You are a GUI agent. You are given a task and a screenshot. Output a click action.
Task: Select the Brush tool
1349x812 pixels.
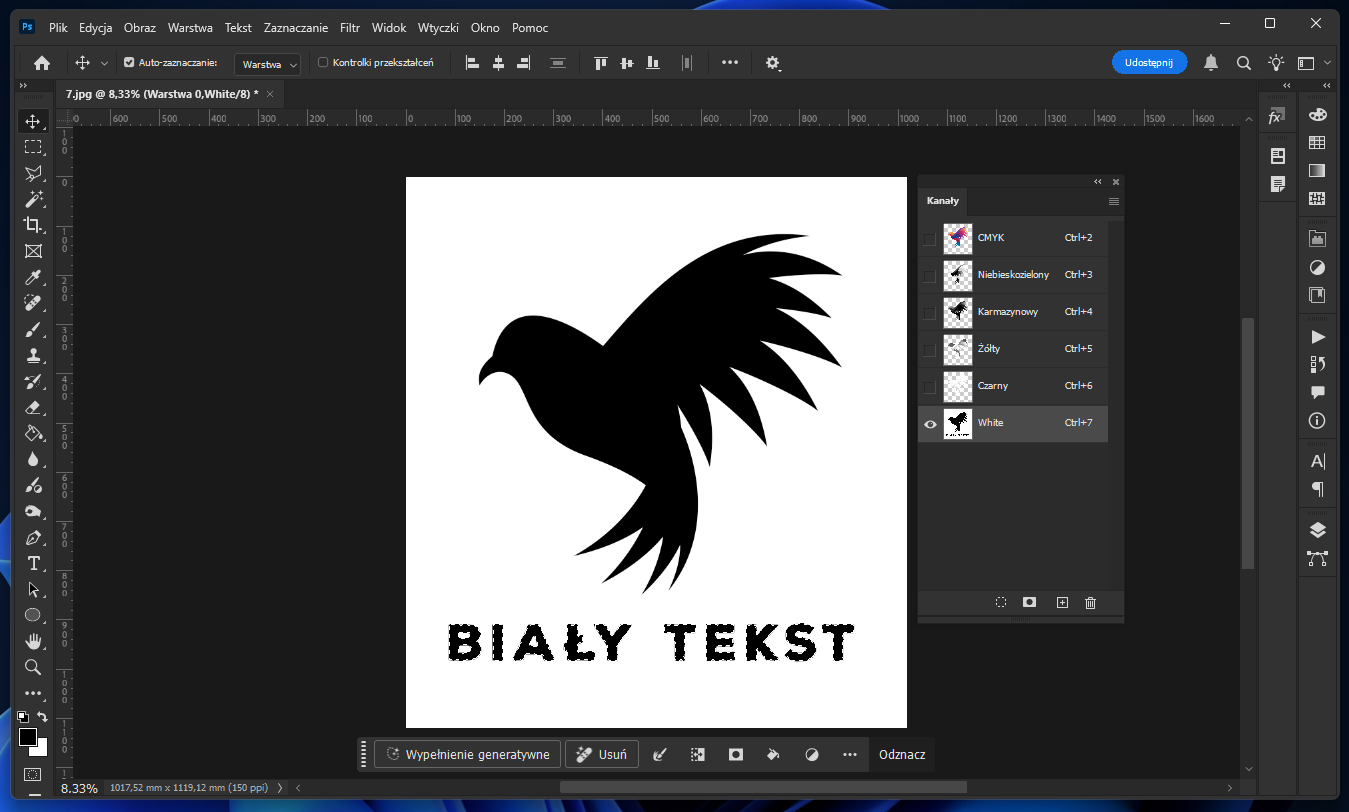pyautogui.click(x=33, y=329)
